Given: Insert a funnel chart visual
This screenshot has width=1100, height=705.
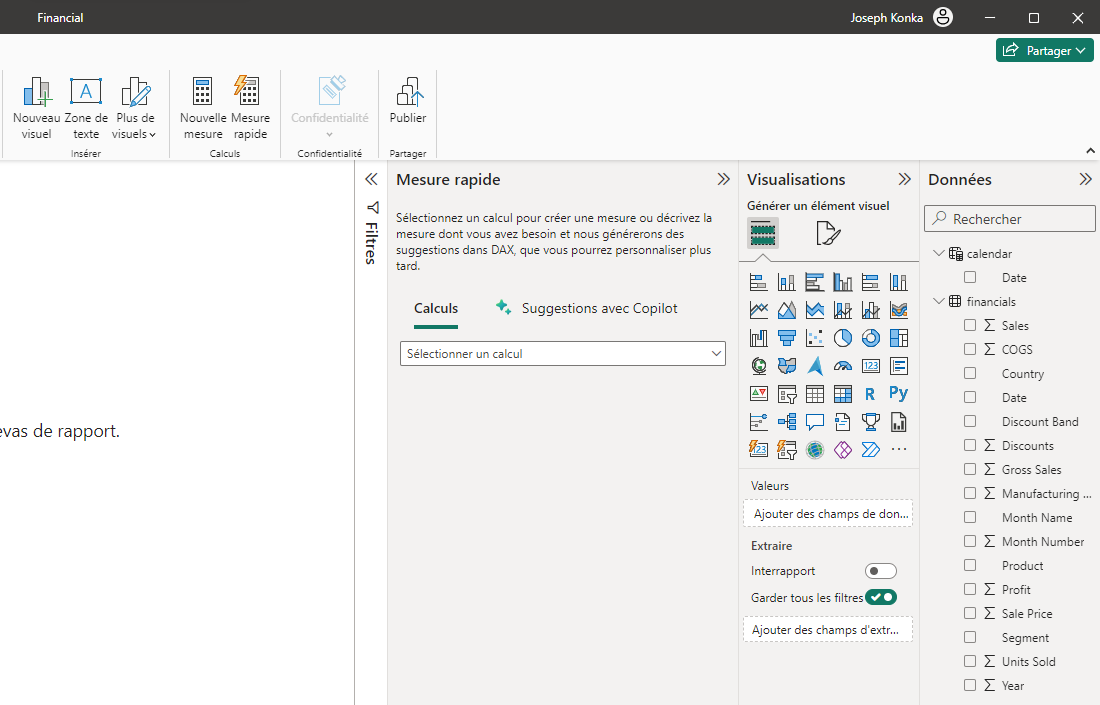Looking at the screenshot, I should 786,337.
